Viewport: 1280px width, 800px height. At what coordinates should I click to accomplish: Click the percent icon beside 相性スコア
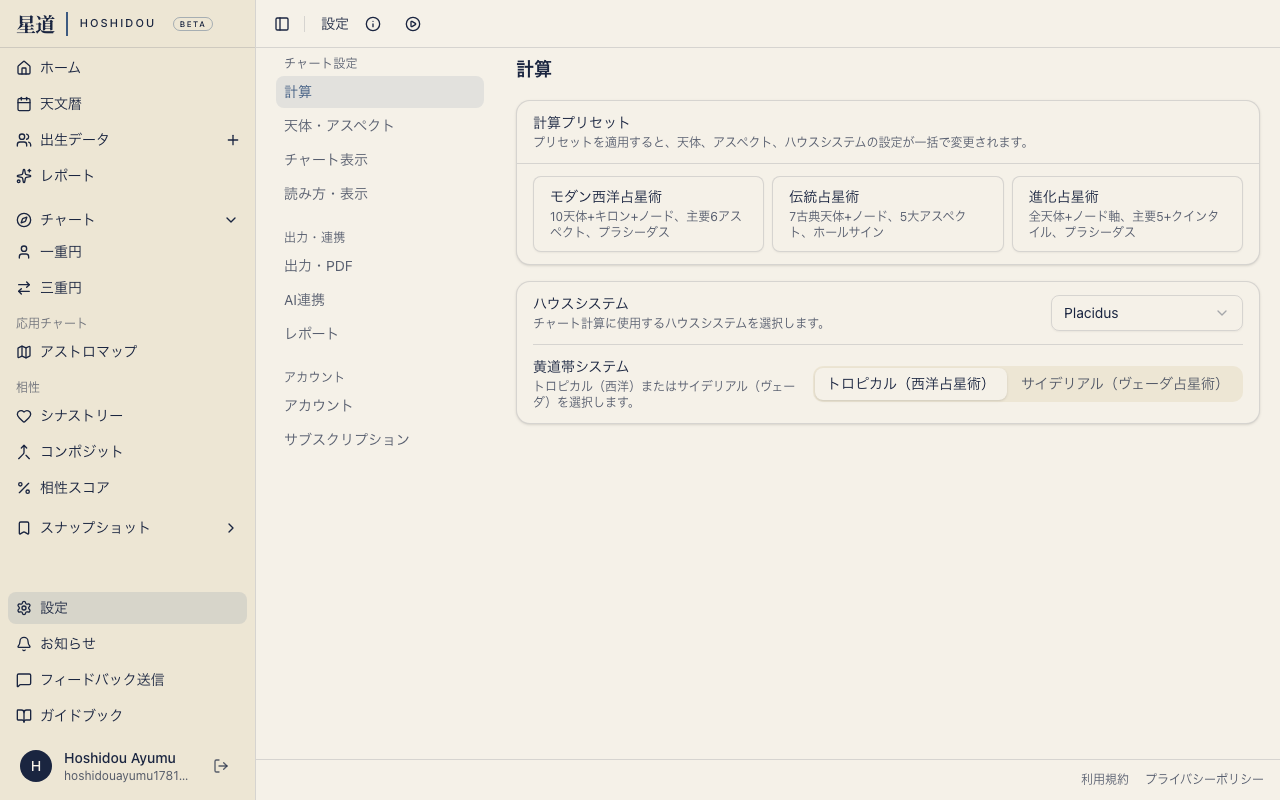[24, 488]
